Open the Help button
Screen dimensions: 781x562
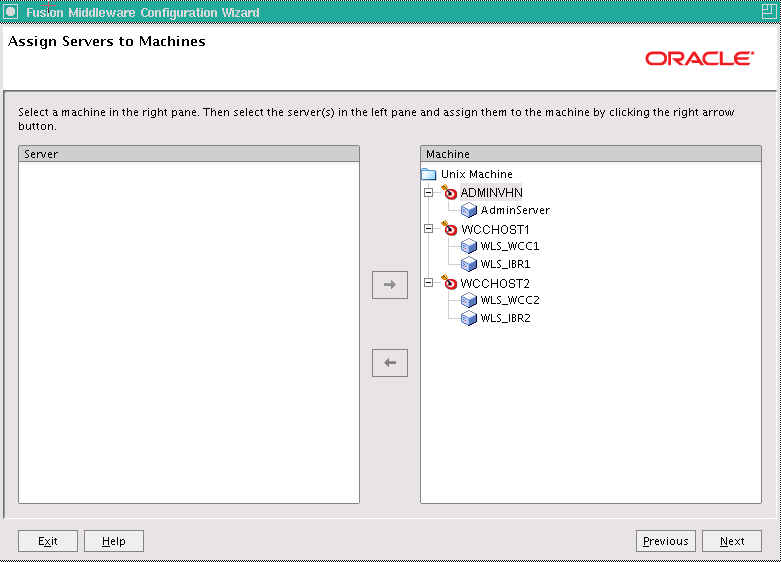coord(114,541)
